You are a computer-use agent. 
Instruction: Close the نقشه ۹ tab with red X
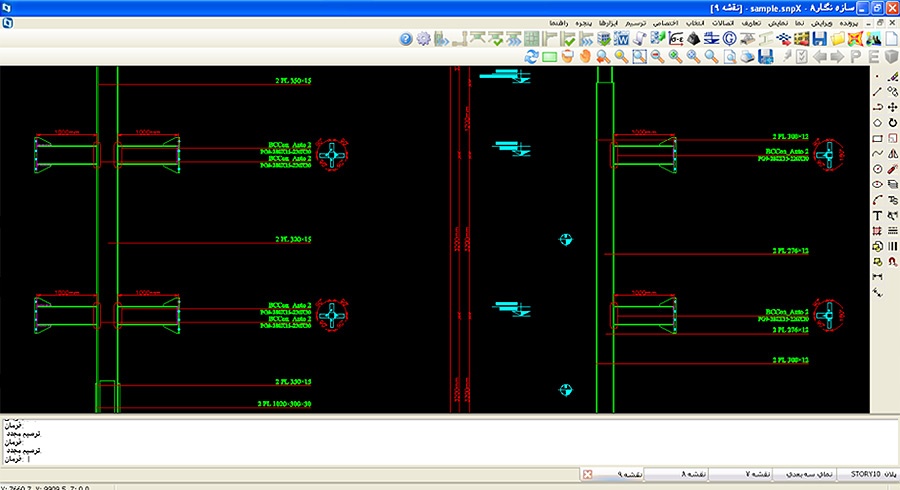[588, 473]
